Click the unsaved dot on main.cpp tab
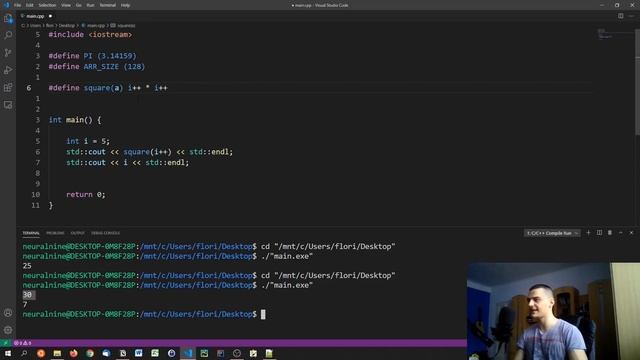This screenshot has width=640, height=360. click(50, 16)
